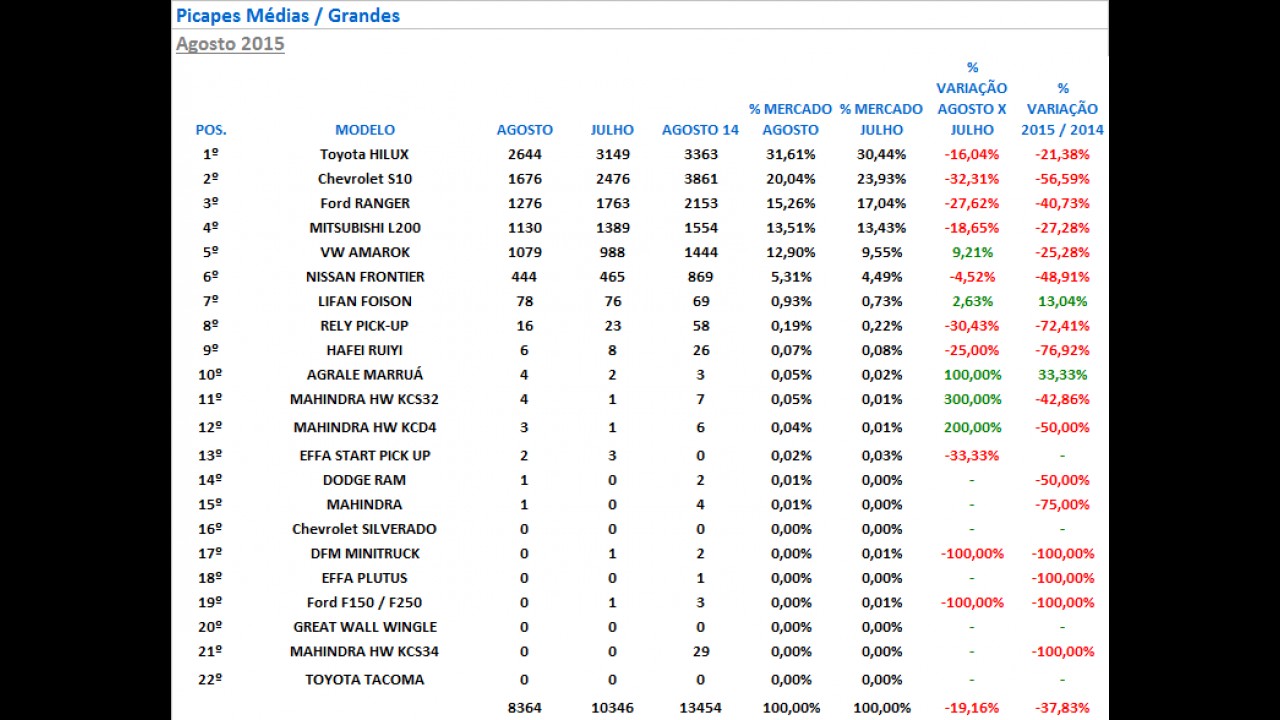
Task: Select the 'GREAT WALL WINGLE' model cell
Action: tap(365, 627)
